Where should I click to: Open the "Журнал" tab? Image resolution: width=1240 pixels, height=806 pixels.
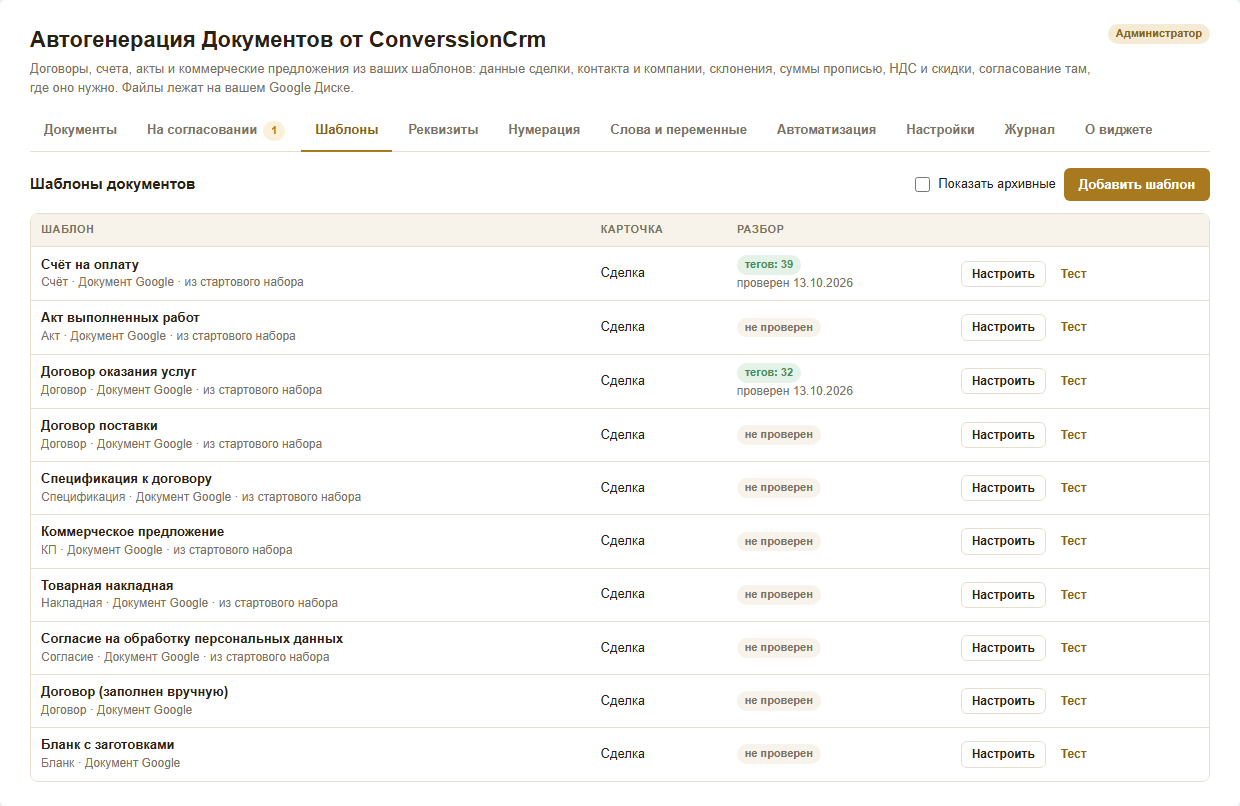pyautogui.click(x=1029, y=130)
